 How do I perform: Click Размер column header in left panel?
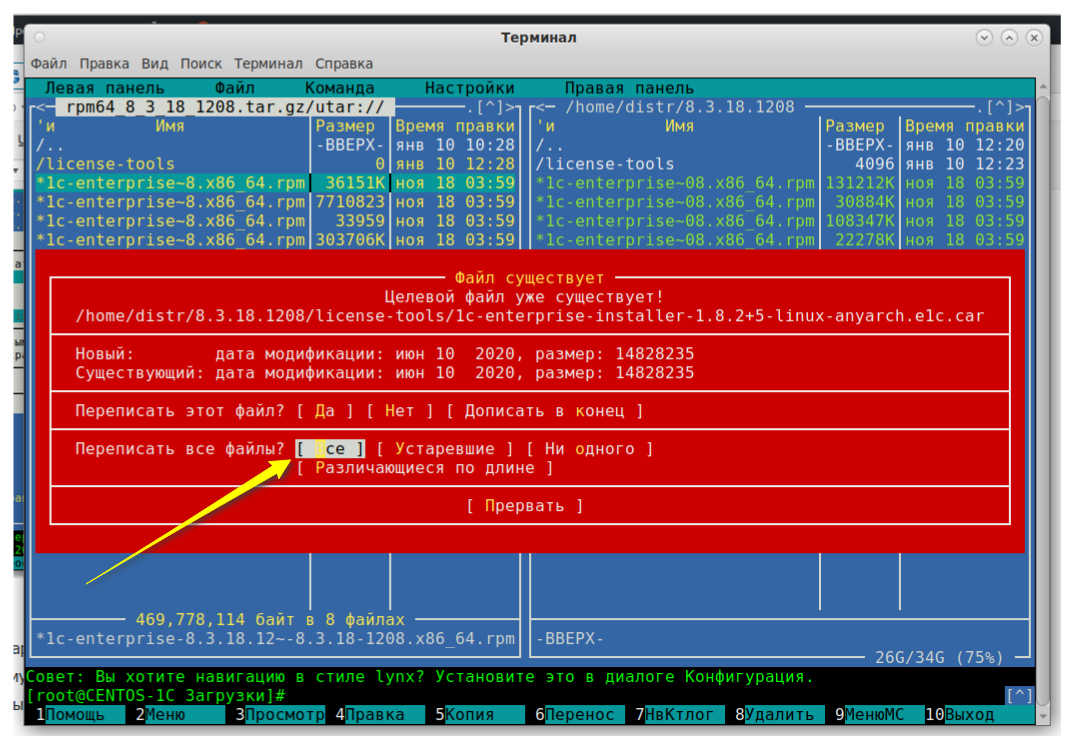click(x=345, y=126)
